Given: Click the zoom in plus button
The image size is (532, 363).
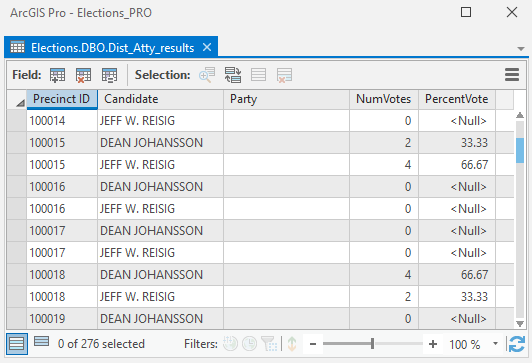Looking at the screenshot, I should coord(433,344).
